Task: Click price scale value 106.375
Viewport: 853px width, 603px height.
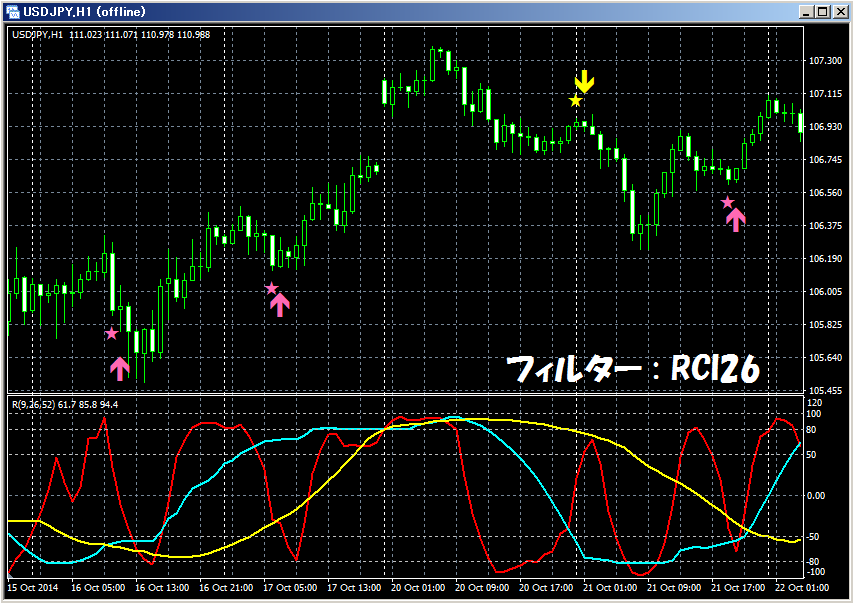Action: point(826,225)
